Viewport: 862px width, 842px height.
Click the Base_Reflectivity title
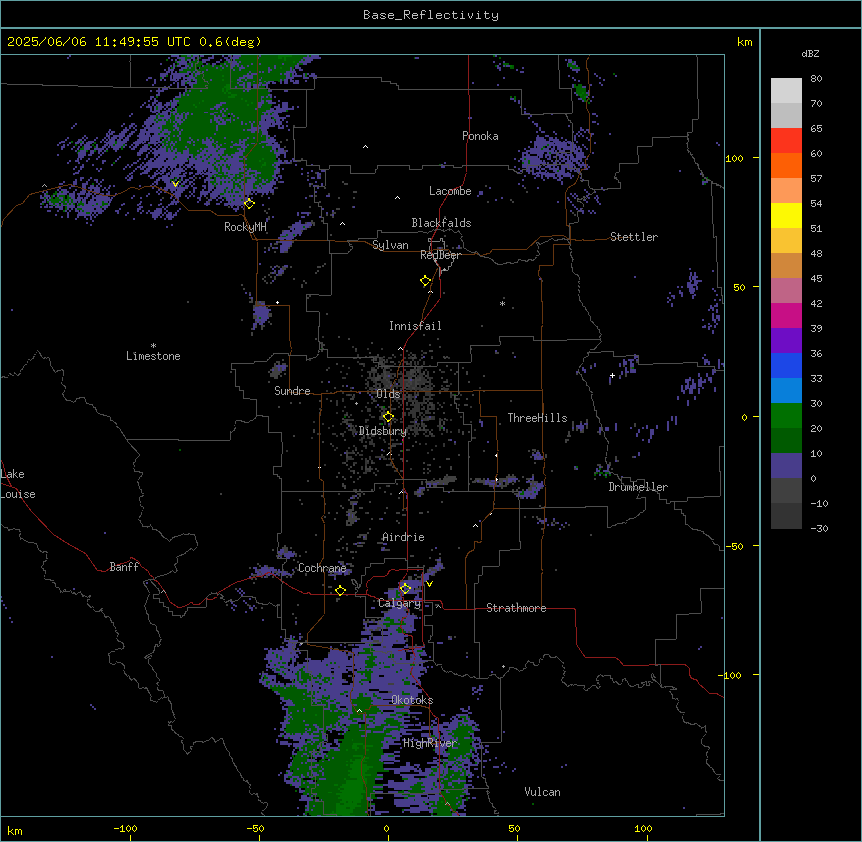coord(431,15)
